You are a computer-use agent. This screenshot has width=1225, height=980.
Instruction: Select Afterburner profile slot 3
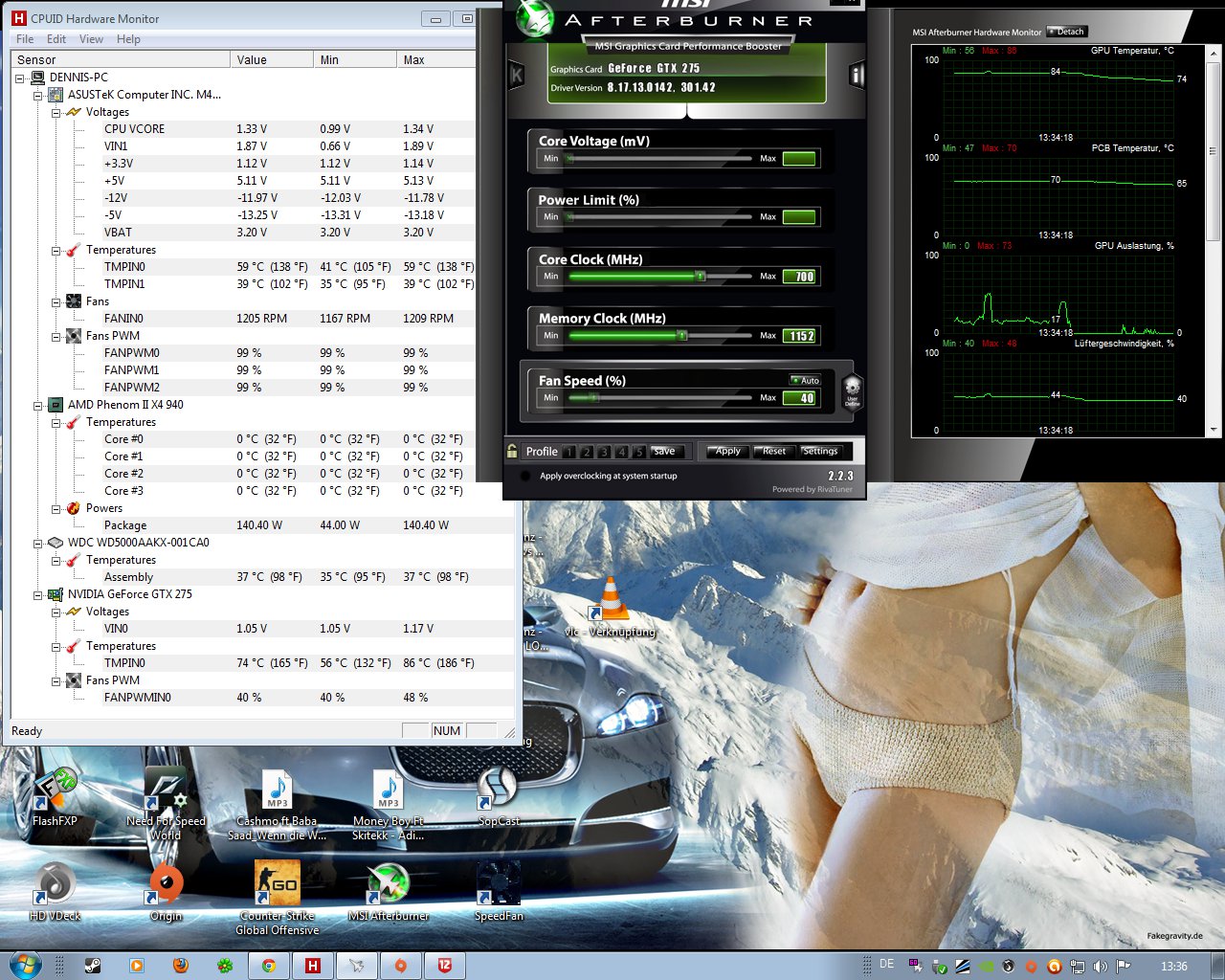point(604,452)
